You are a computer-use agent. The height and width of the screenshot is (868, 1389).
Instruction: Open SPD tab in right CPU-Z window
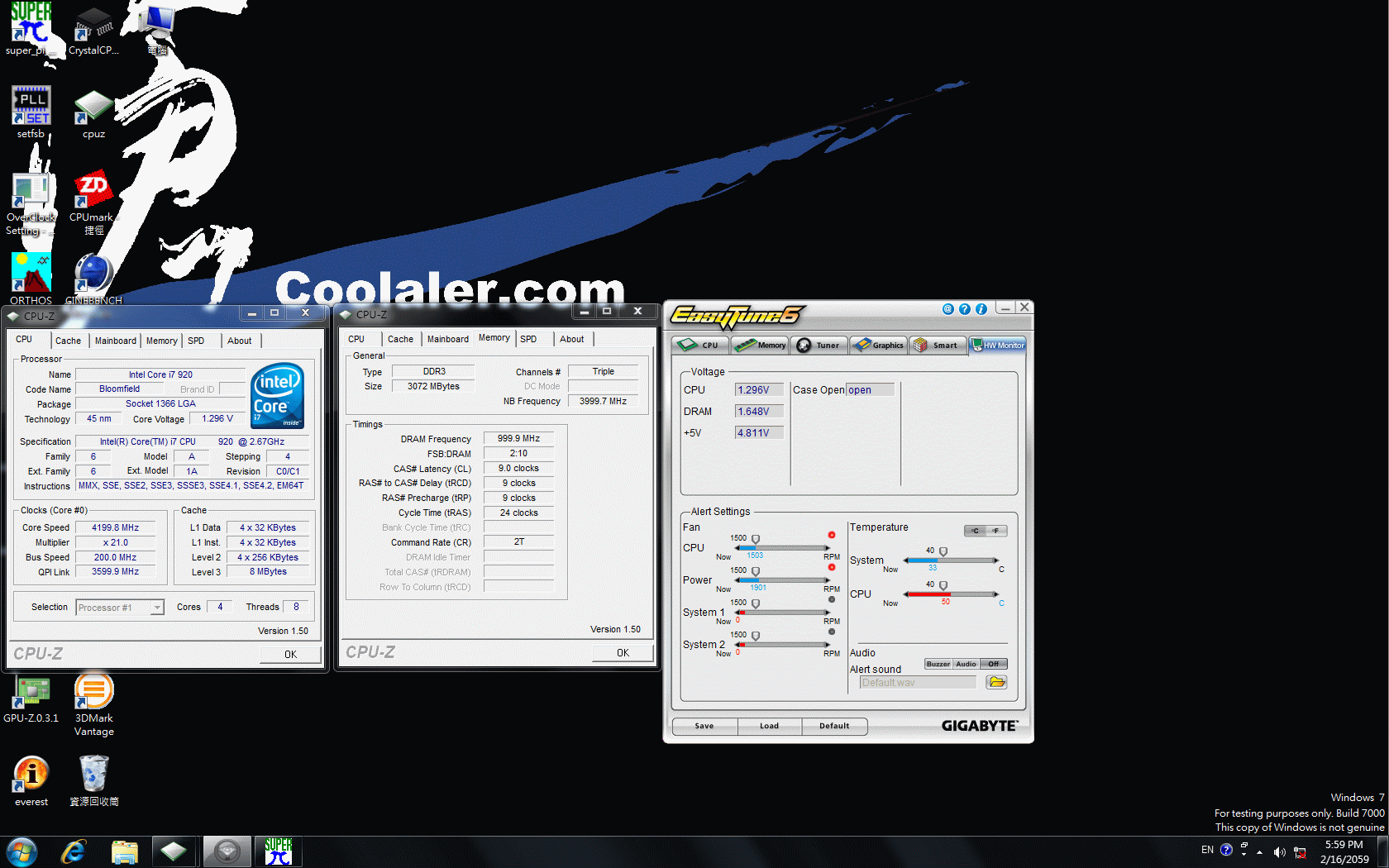(x=528, y=339)
